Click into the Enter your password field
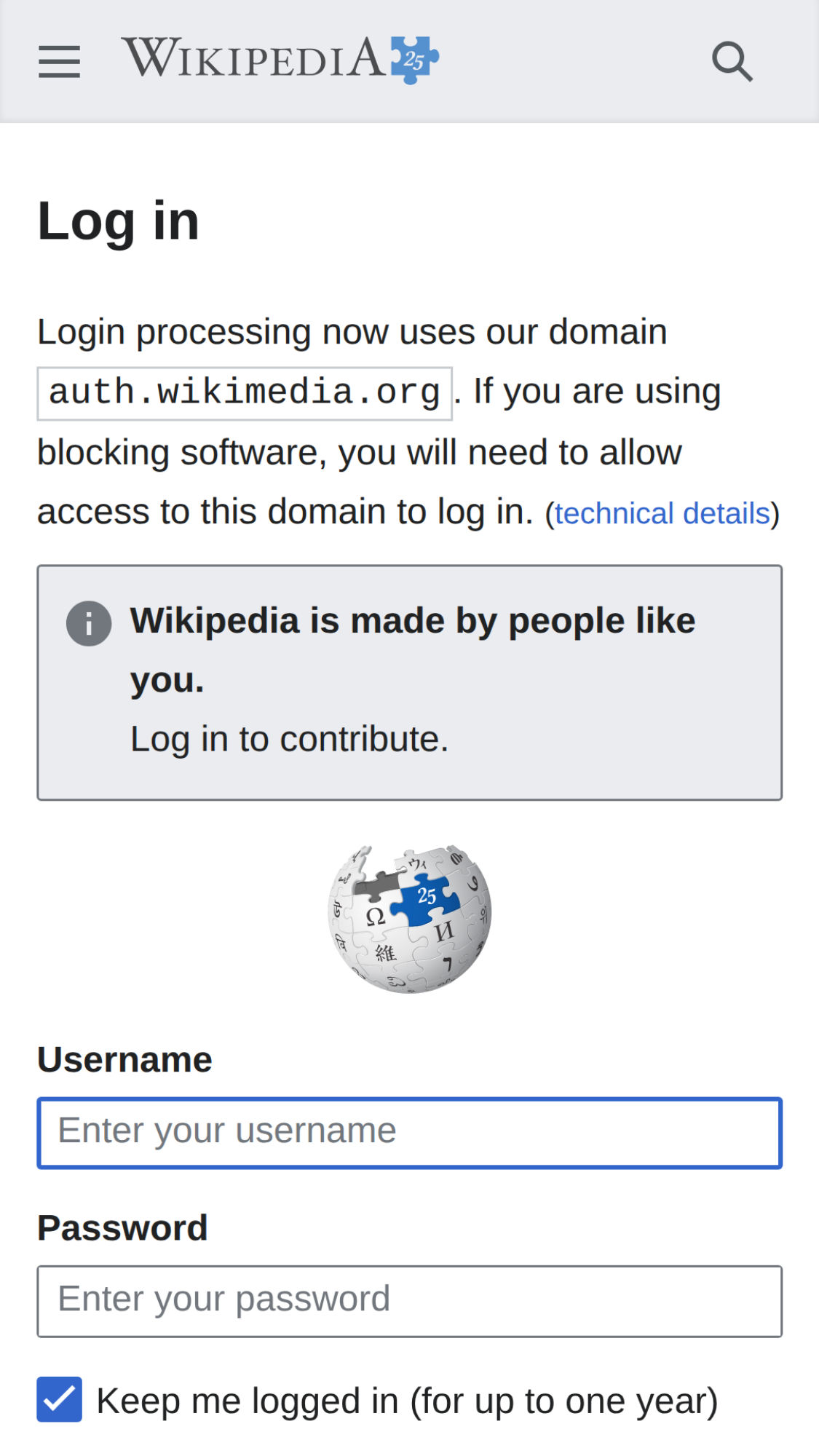The image size is (819, 1456). (410, 1301)
